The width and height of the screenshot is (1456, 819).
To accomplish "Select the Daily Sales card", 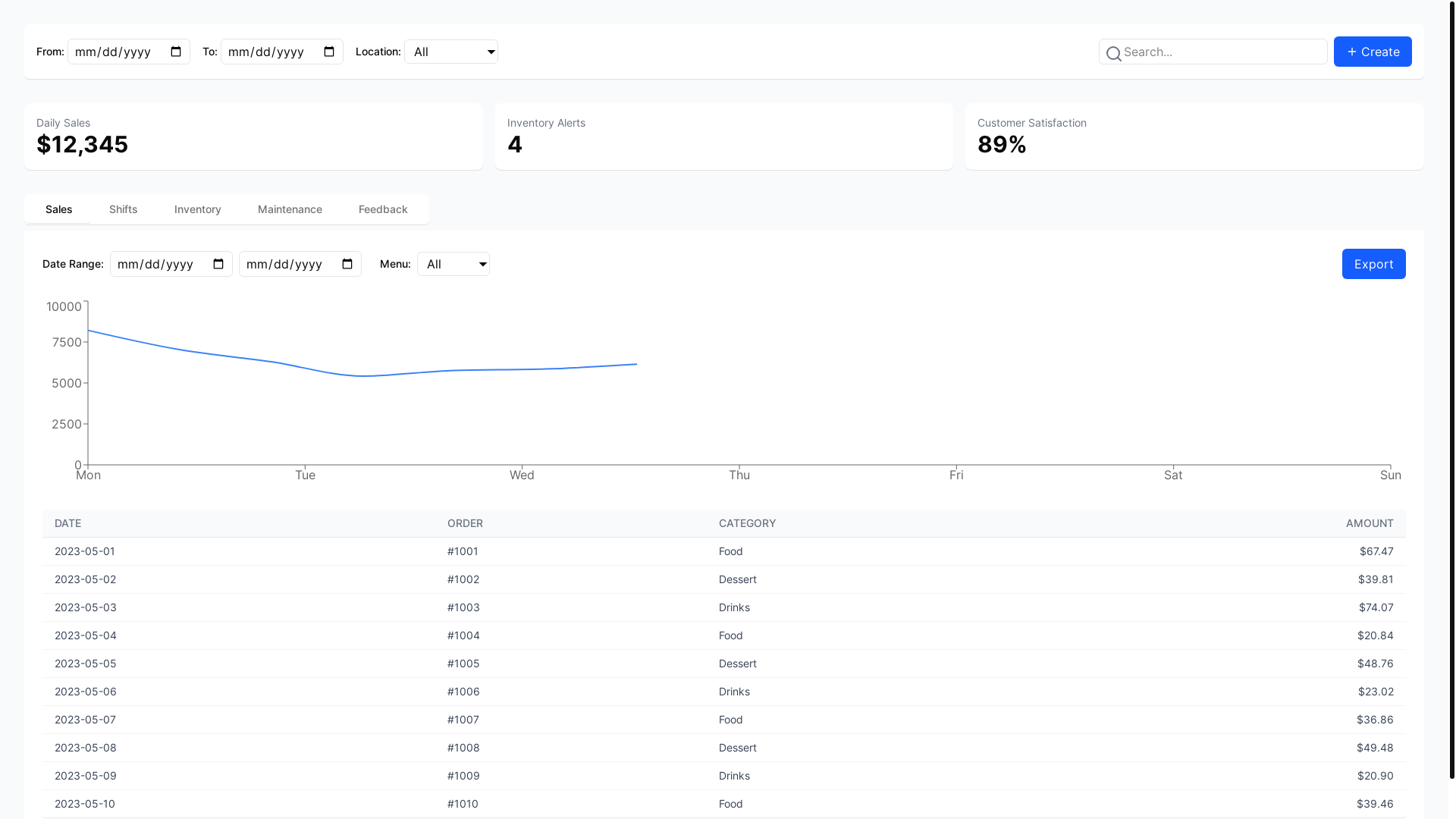I will (x=253, y=136).
